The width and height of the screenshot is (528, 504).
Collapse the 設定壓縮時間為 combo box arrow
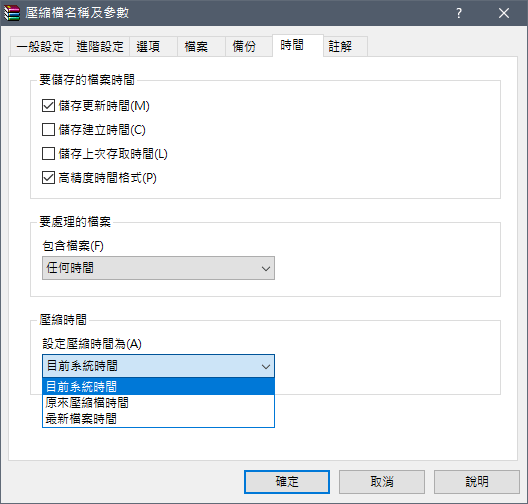[x=266, y=366]
